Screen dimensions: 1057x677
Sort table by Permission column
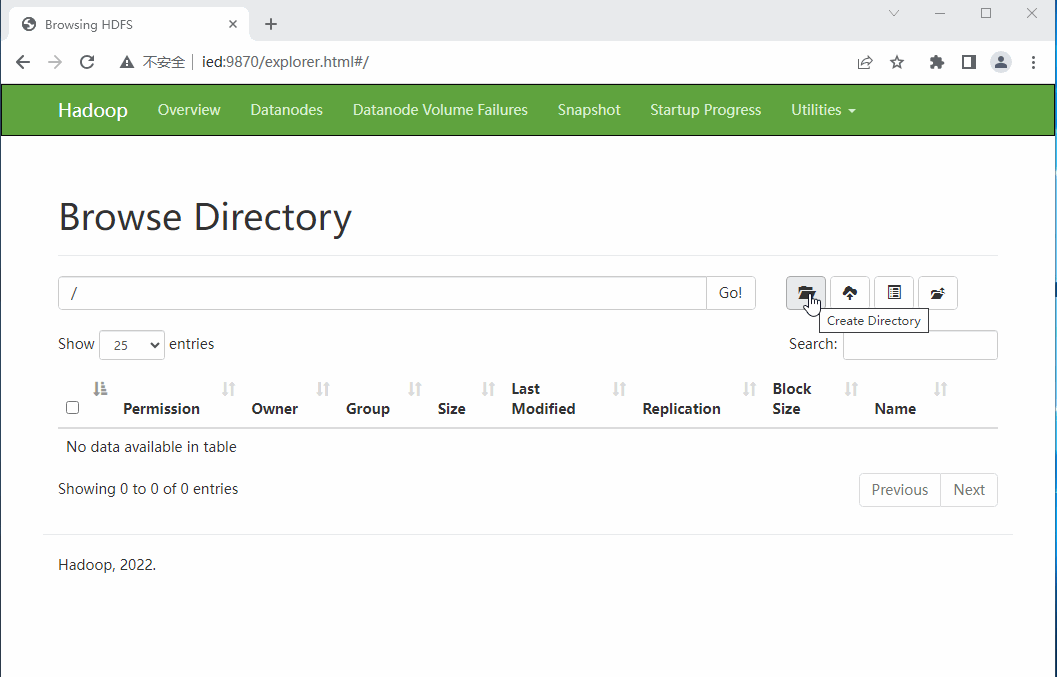pos(161,408)
